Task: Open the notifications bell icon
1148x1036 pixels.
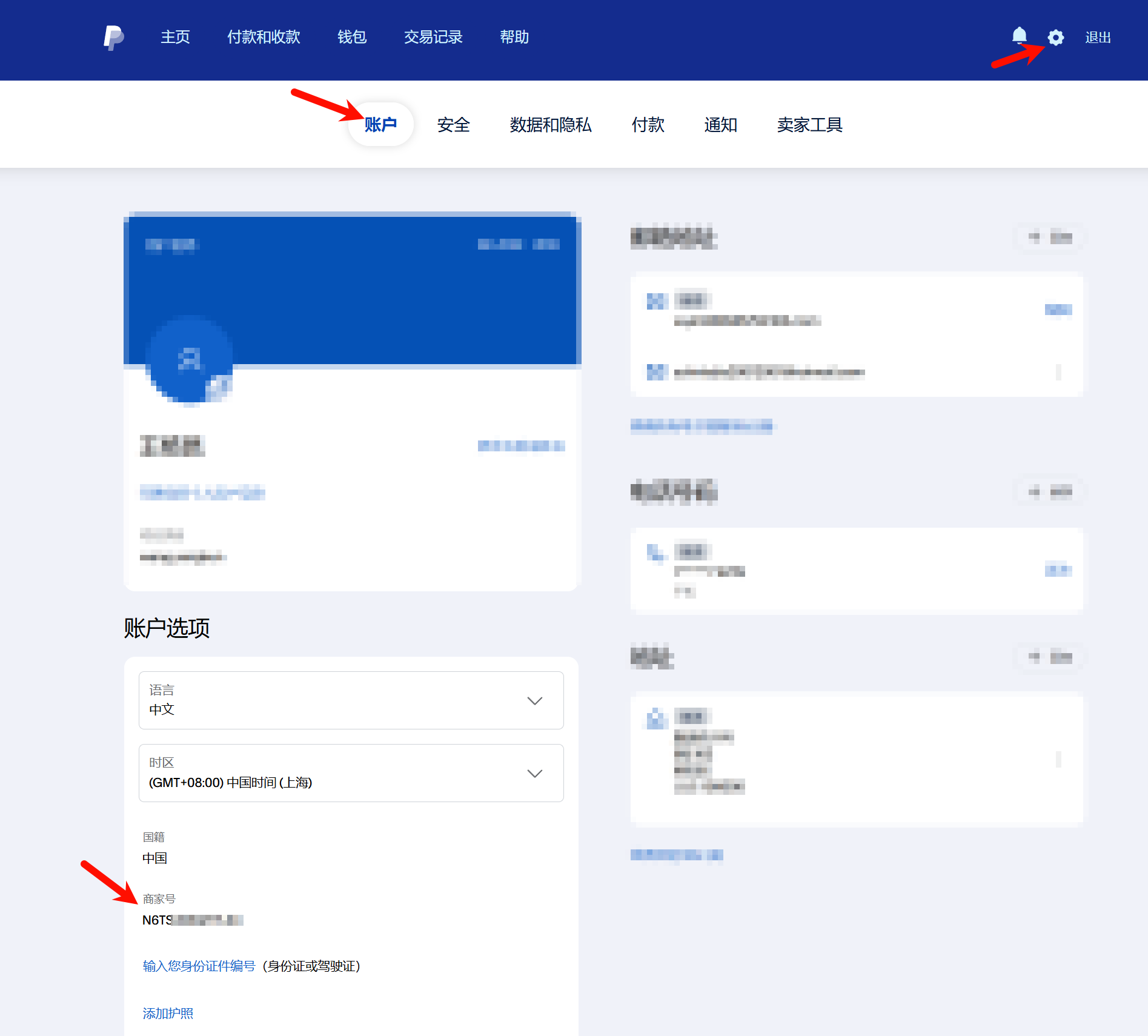Action: click(x=1020, y=36)
